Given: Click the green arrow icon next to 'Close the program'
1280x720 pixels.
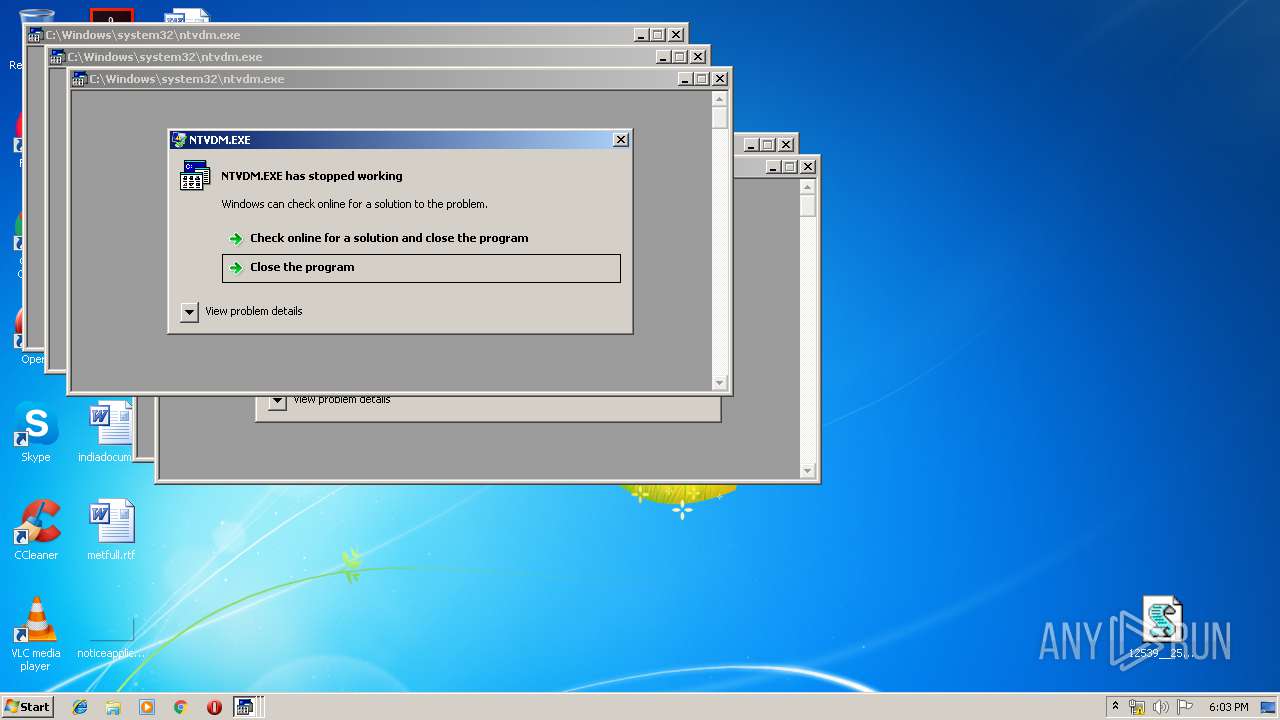Looking at the screenshot, I should click(x=236, y=268).
